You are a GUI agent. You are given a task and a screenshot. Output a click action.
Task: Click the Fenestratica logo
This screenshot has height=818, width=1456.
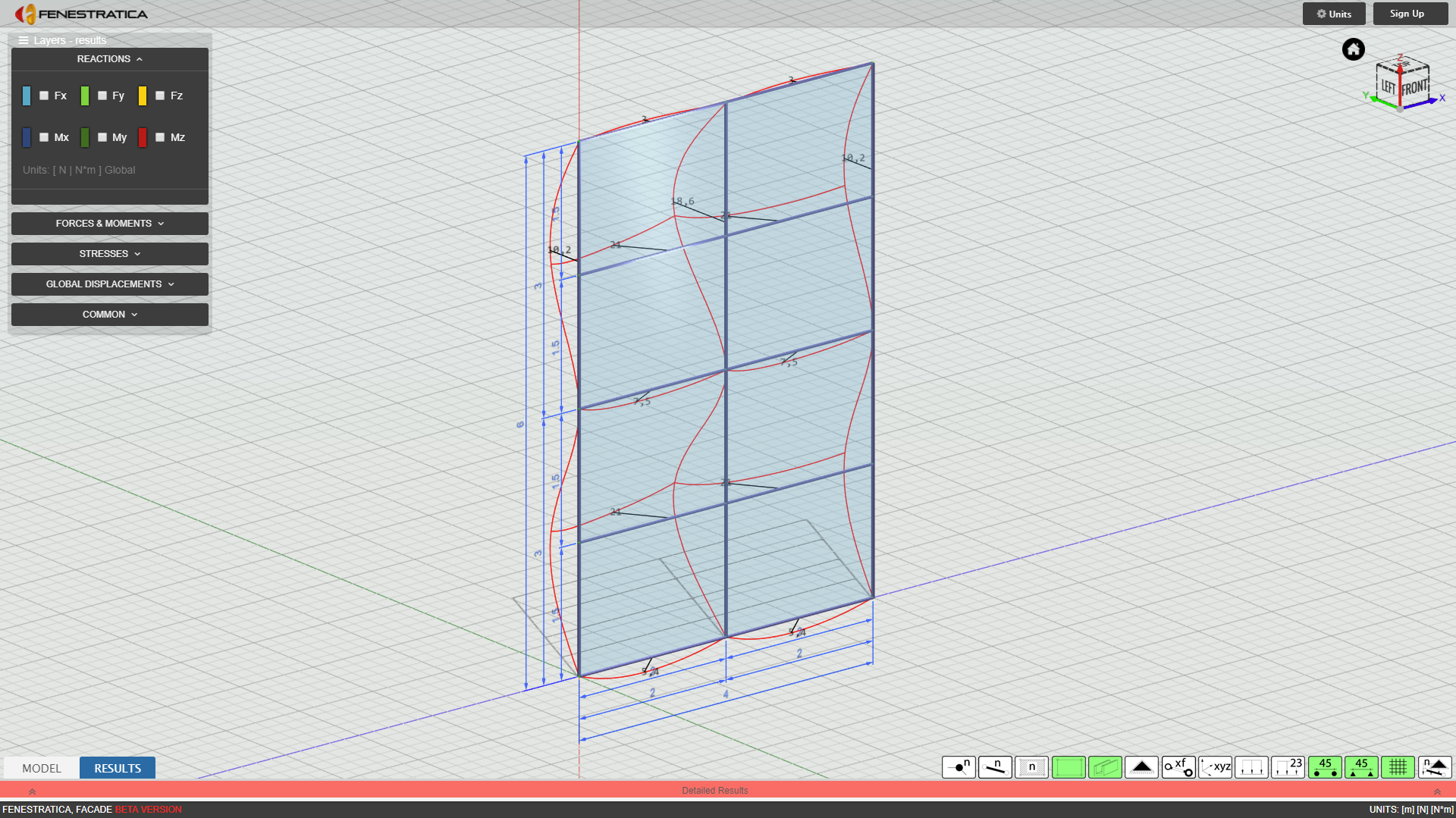81,14
